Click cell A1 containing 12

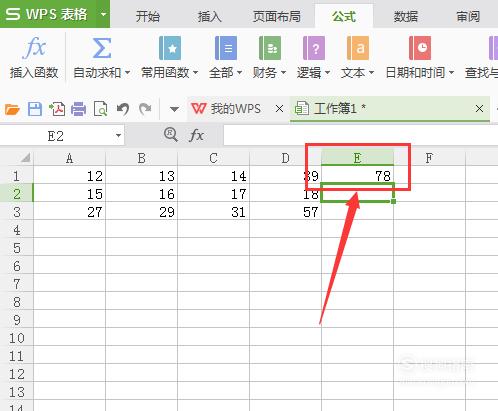(69, 175)
